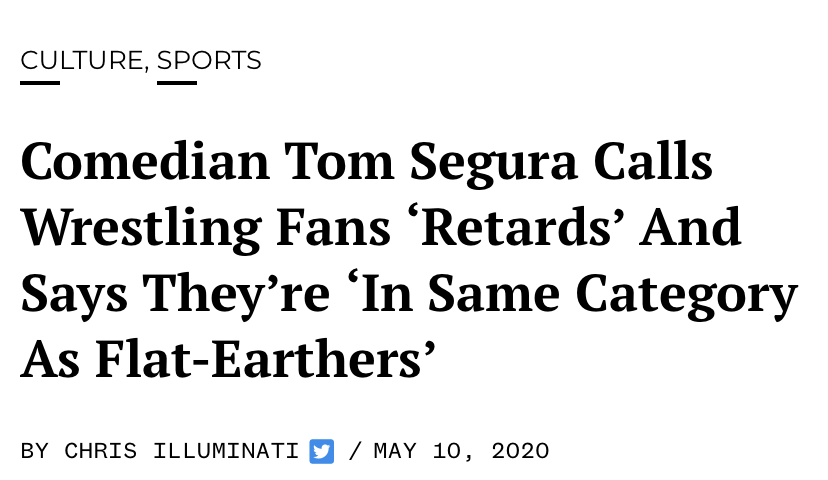
Task: Click the year '2020' in the byline
Action: click(x=521, y=451)
